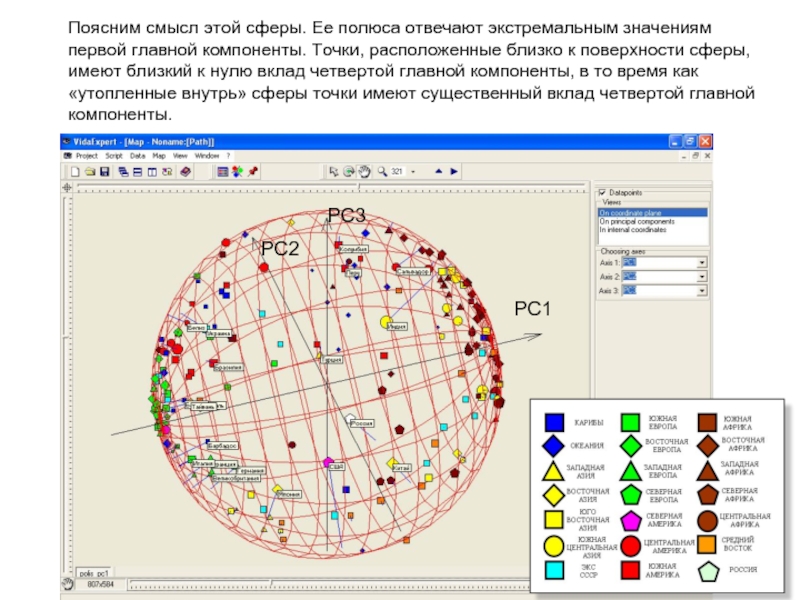This screenshot has width=800, height=600.
Task: Expand the Axis 1 dropdown
Action: click(702, 263)
